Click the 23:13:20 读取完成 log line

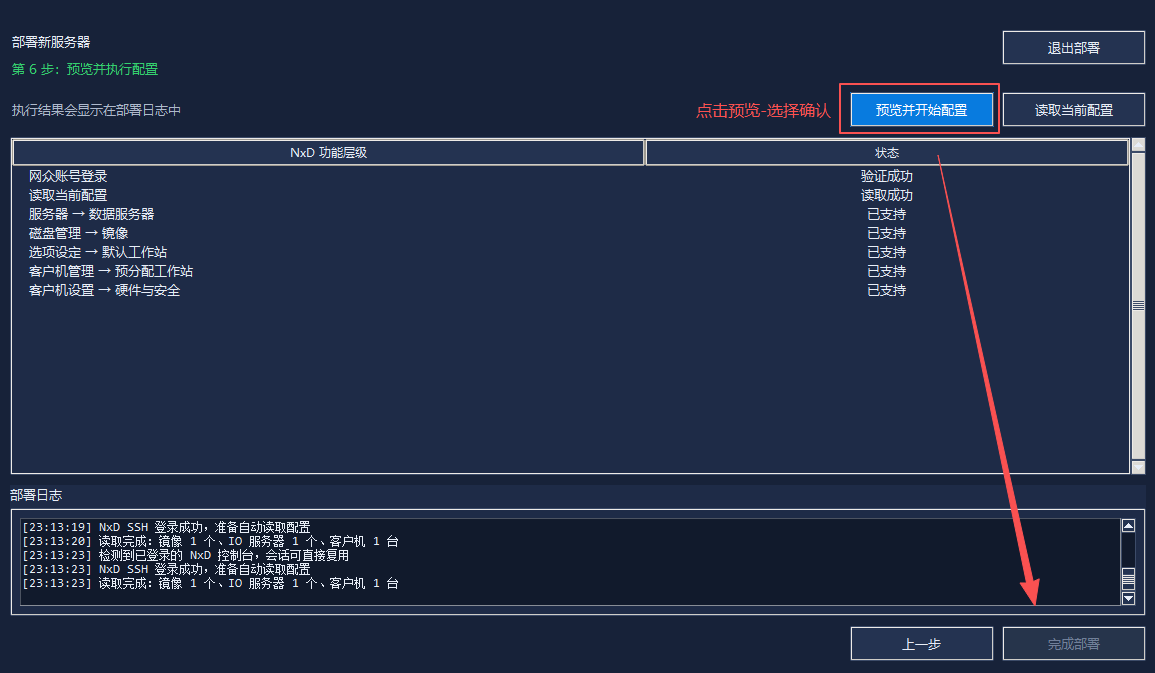pyautogui.click(x=210, y=541)
